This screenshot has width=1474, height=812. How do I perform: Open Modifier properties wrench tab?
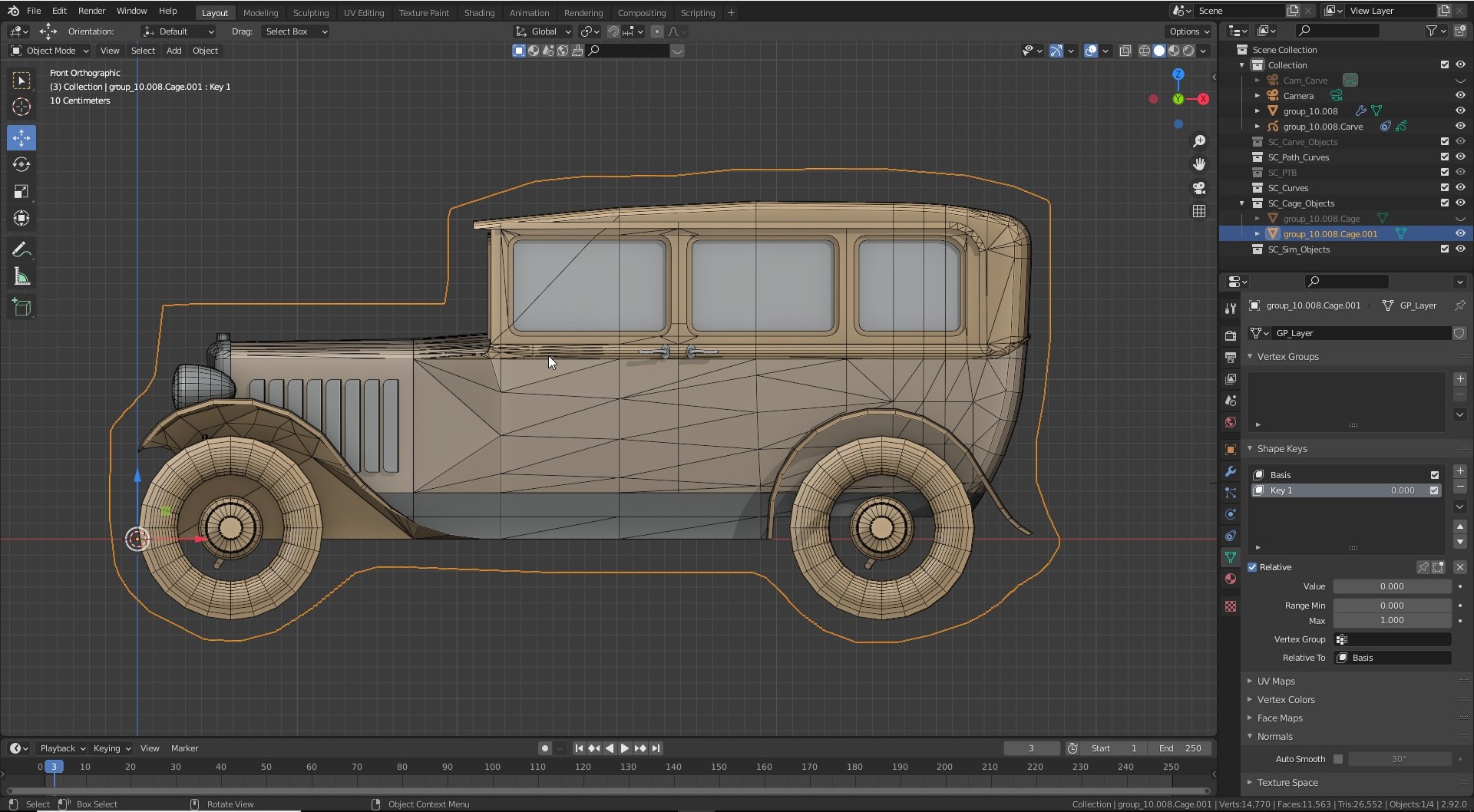pos(1231,471)
